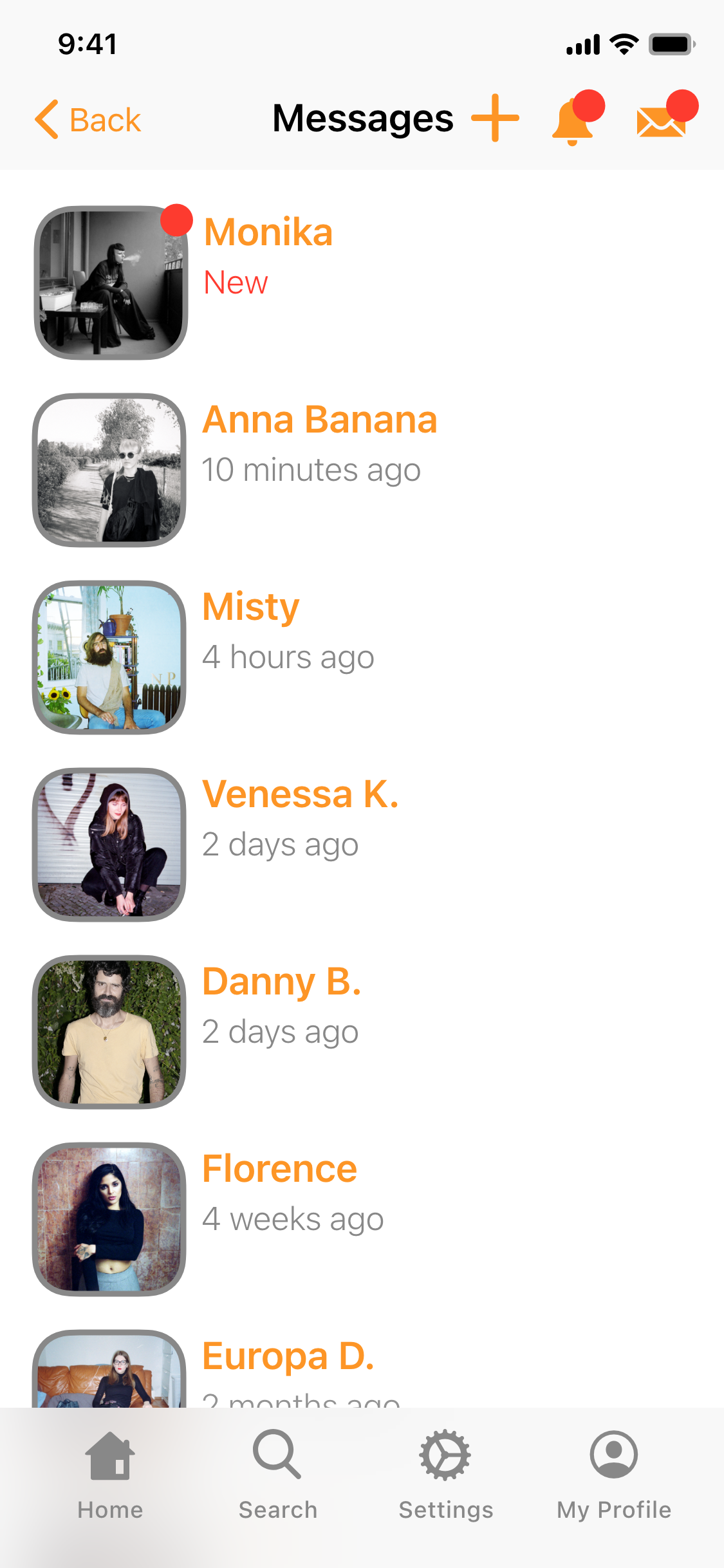Tap the Home house icon

pyautogui.click(x=110, y=1455)
